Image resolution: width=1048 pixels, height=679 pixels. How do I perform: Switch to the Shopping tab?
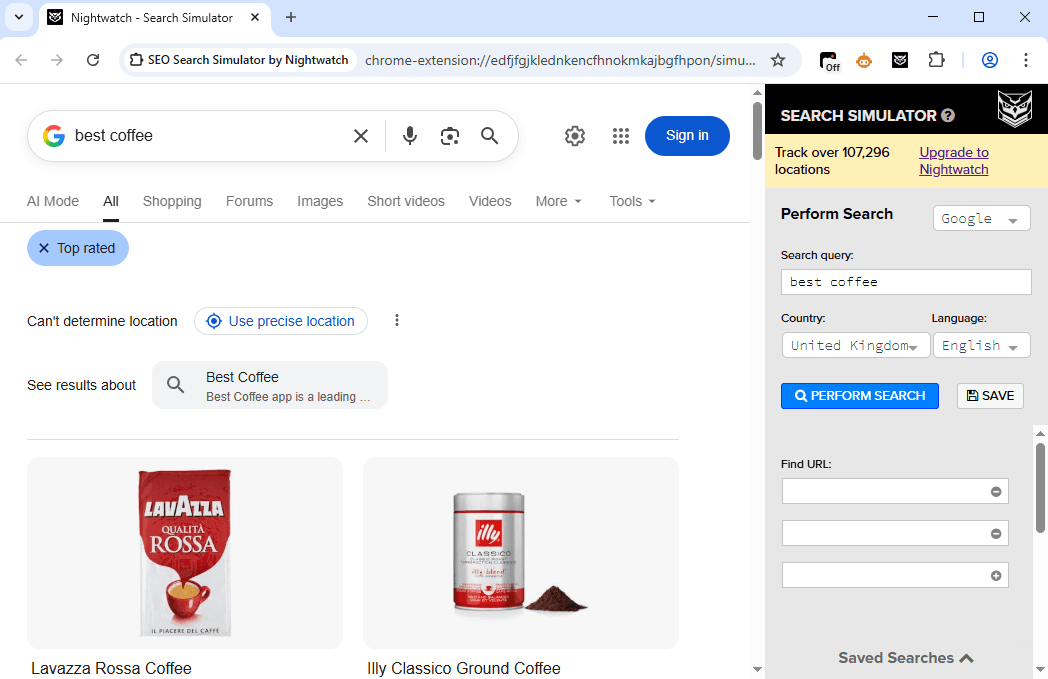pos(172,201)
